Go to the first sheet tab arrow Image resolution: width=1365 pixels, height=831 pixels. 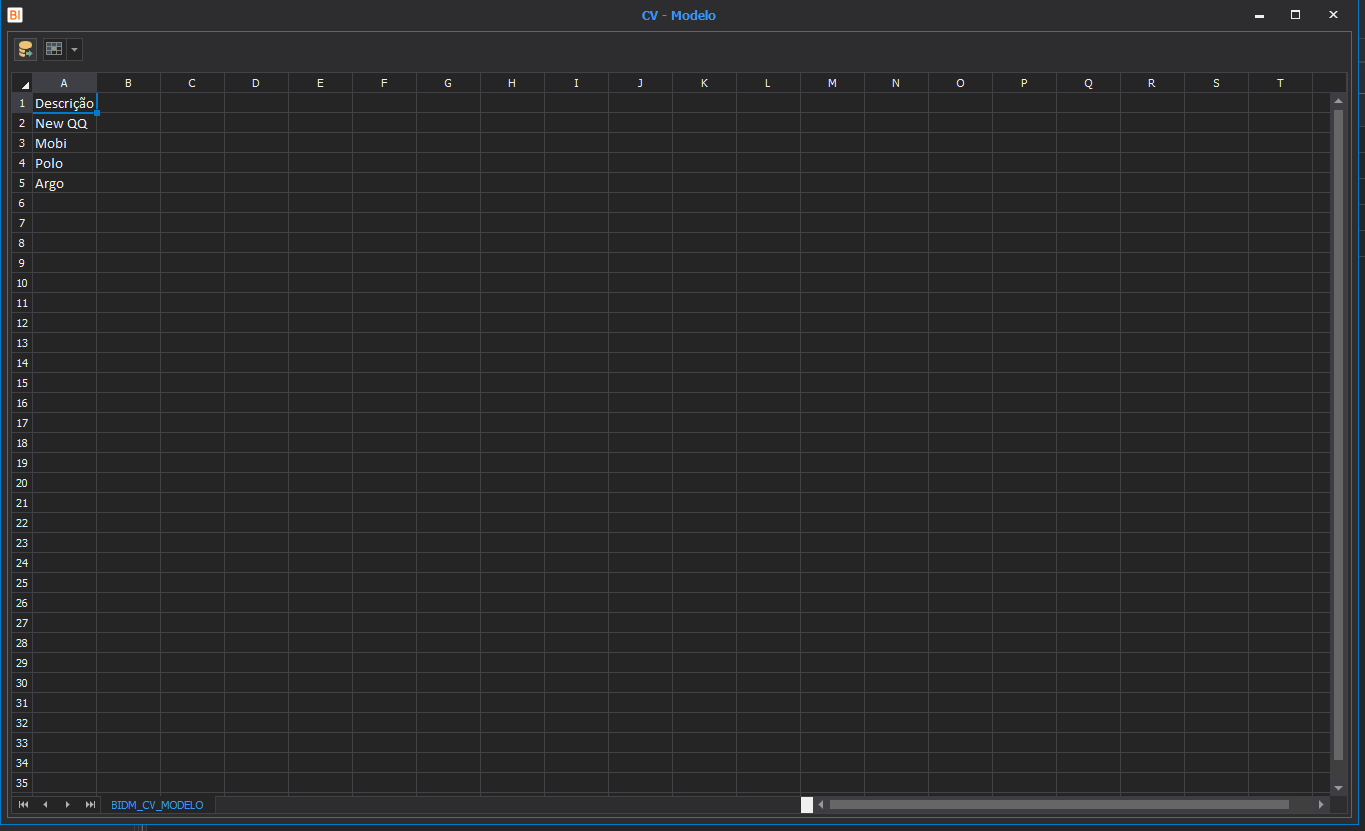pos(23,805)
